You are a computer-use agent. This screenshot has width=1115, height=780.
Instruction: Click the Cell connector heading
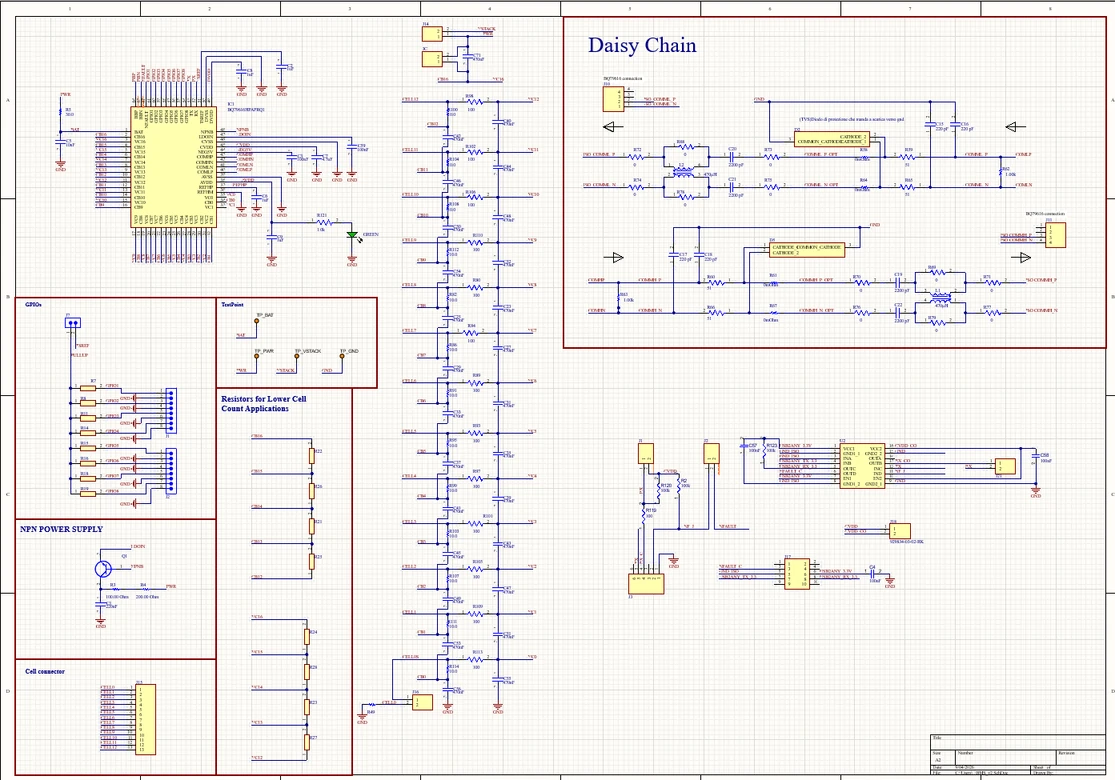(45, 671)
